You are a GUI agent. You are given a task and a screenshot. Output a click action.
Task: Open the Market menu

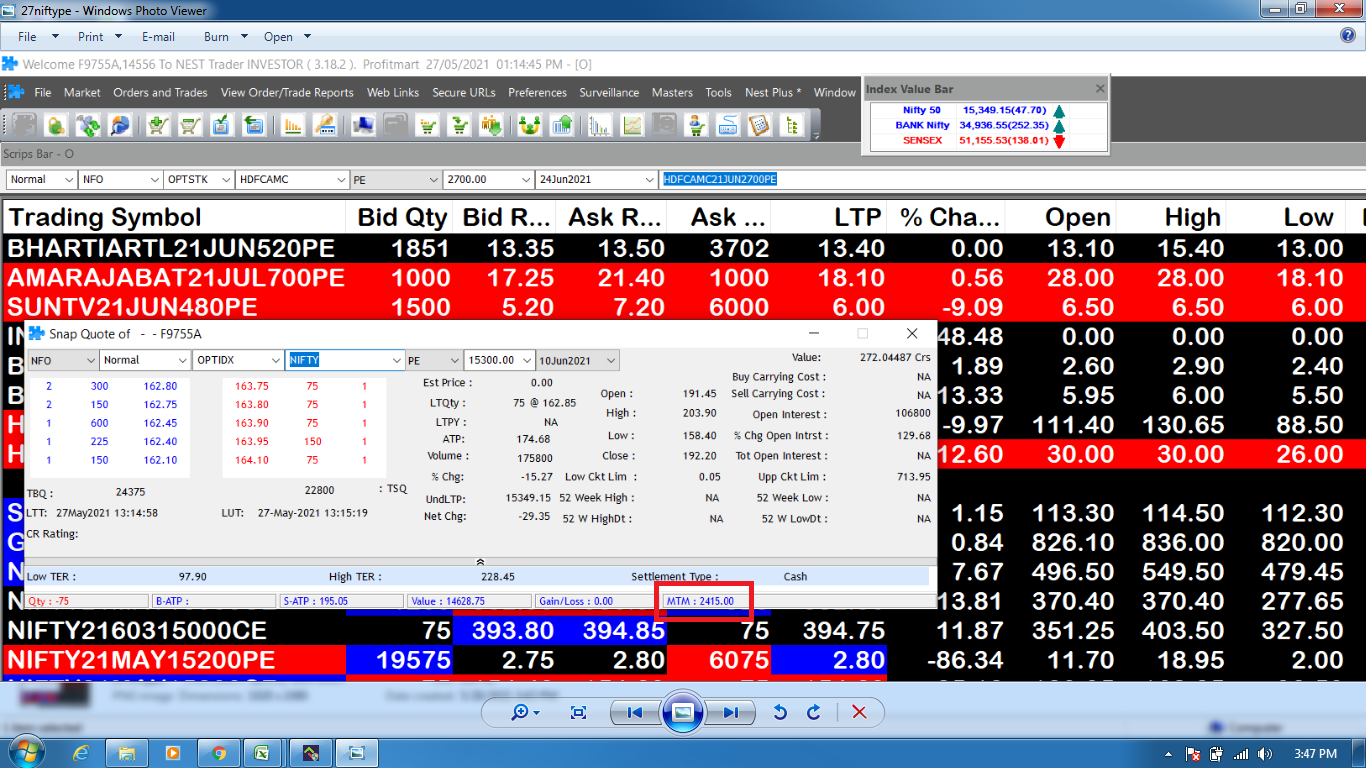(x=82, y=92)
